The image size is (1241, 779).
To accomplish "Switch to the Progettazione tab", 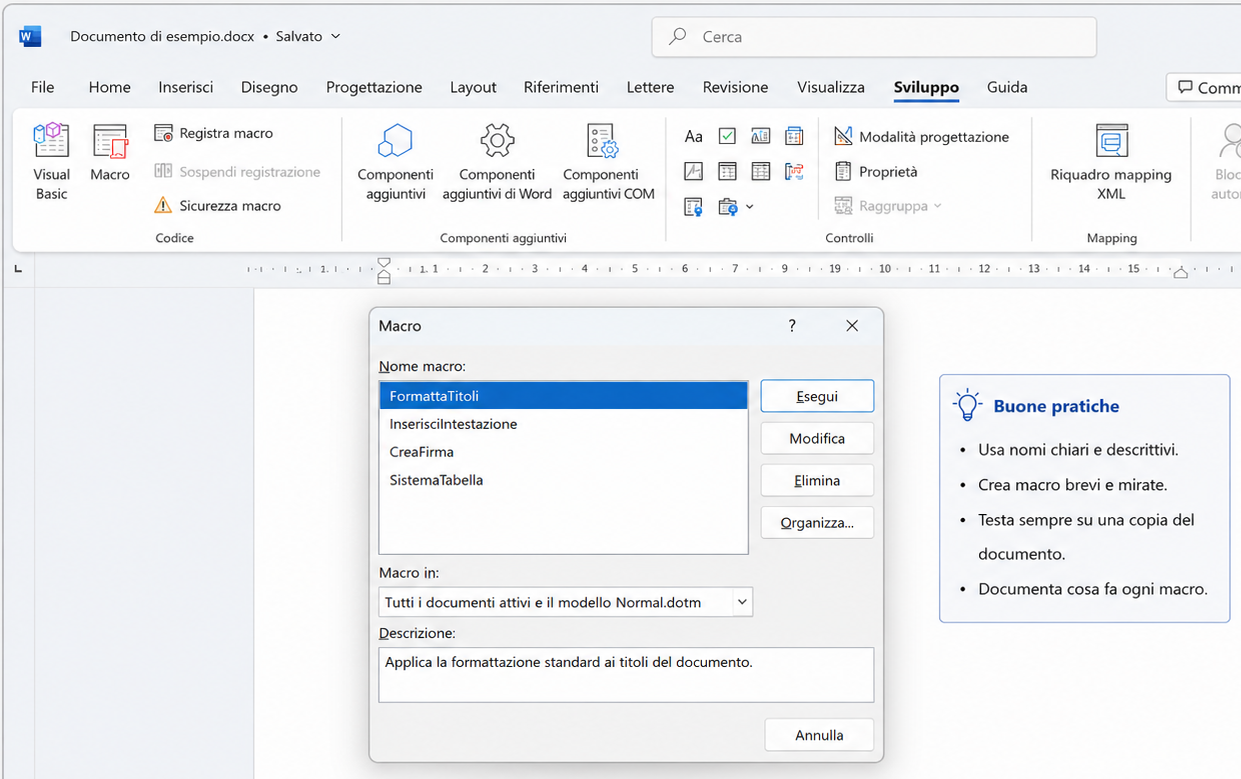I will (374, 87).
